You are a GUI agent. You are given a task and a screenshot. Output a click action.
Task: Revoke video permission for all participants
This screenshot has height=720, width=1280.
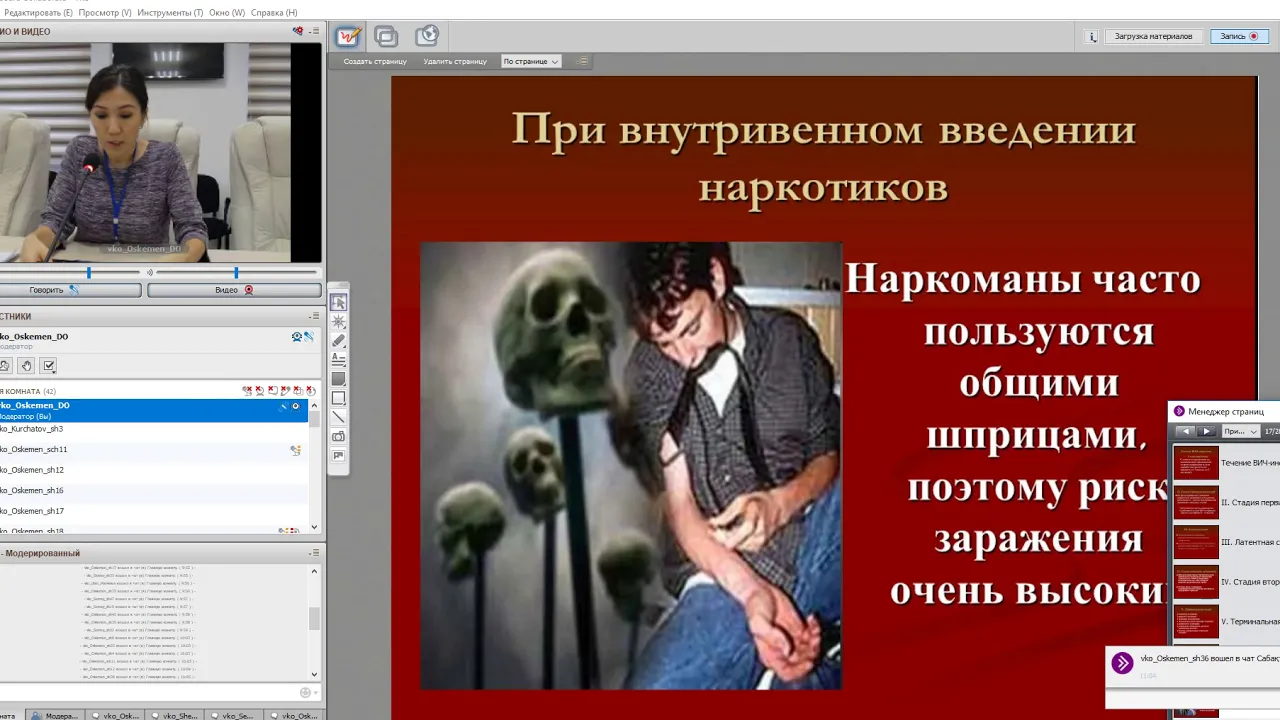coord(260,390)
